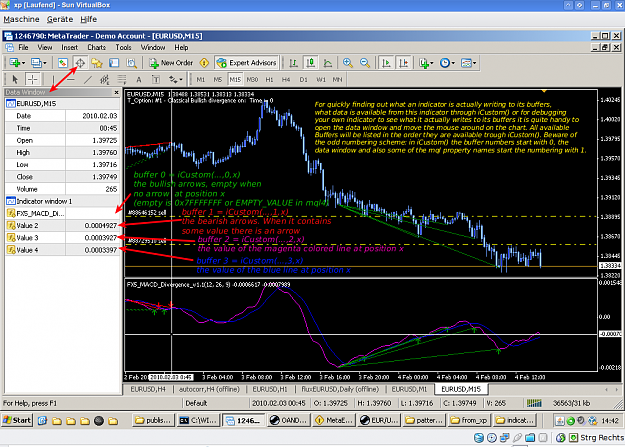625x447 pixels.
Task: Switch to line chart icon
Action: pos(328,63)
